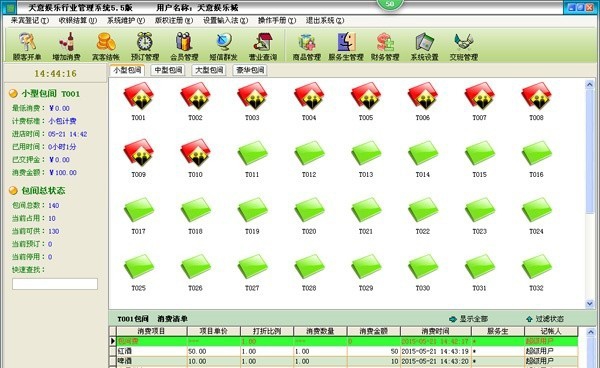
Task: Click the 消费金额 column header
Action: (x=373, y=331)
